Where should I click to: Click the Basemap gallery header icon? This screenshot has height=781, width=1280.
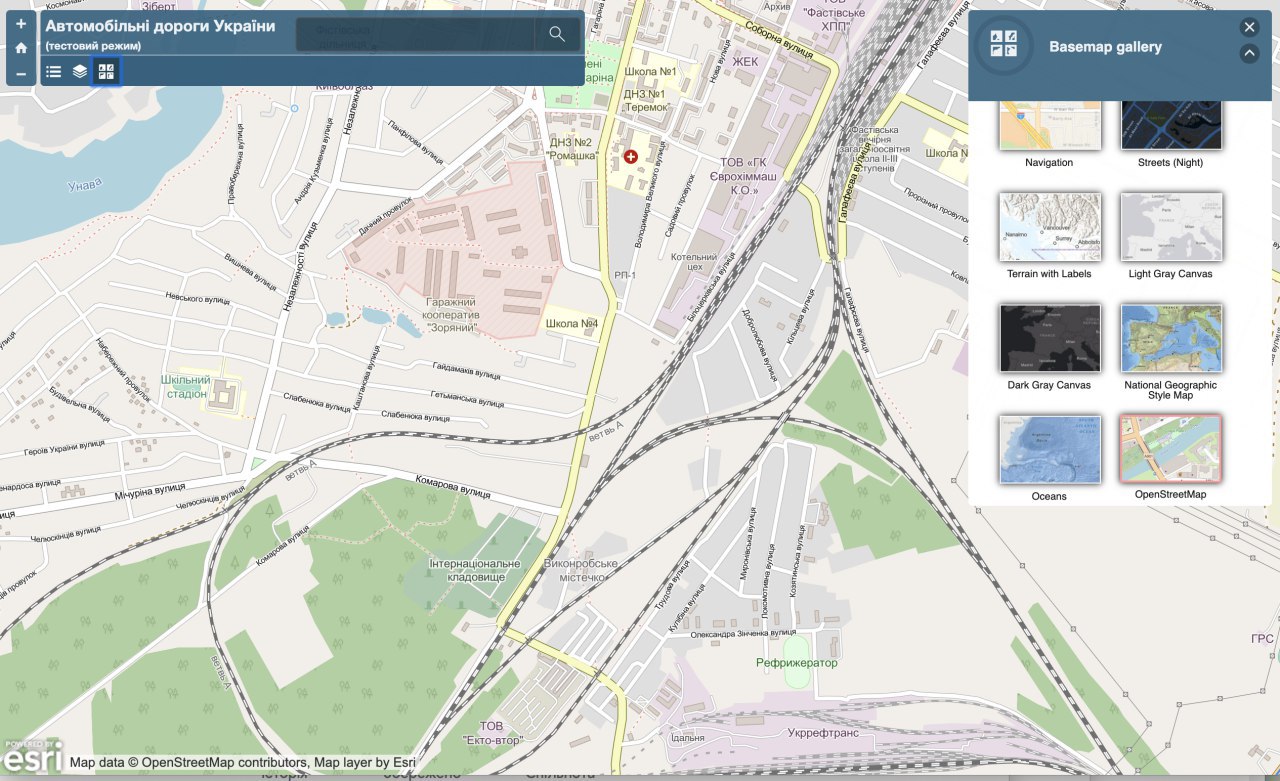[1003, 44]
